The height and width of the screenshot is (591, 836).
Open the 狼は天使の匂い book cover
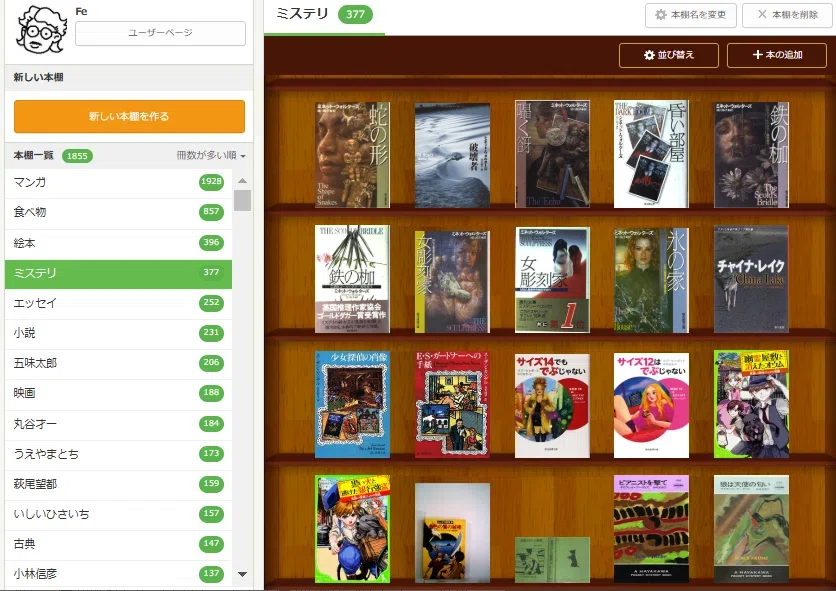(x=751, y=529)
